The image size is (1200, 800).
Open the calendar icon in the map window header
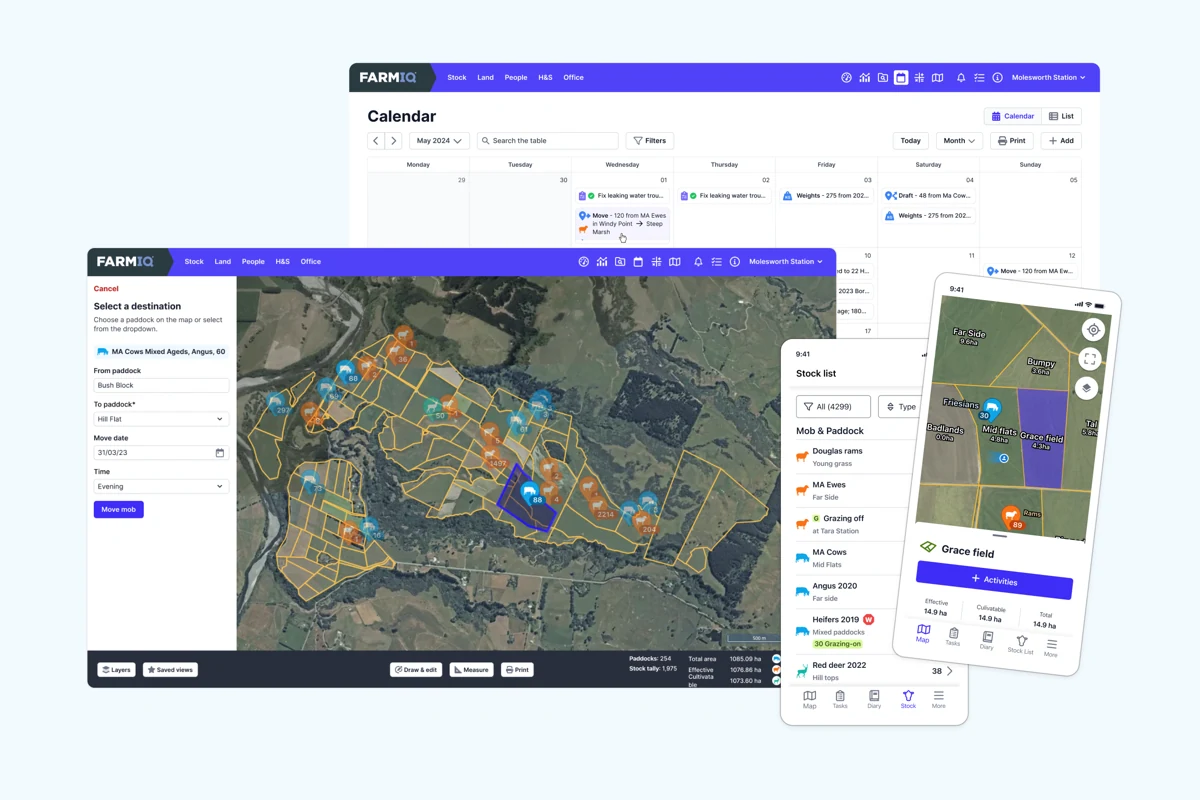[638, 262]
